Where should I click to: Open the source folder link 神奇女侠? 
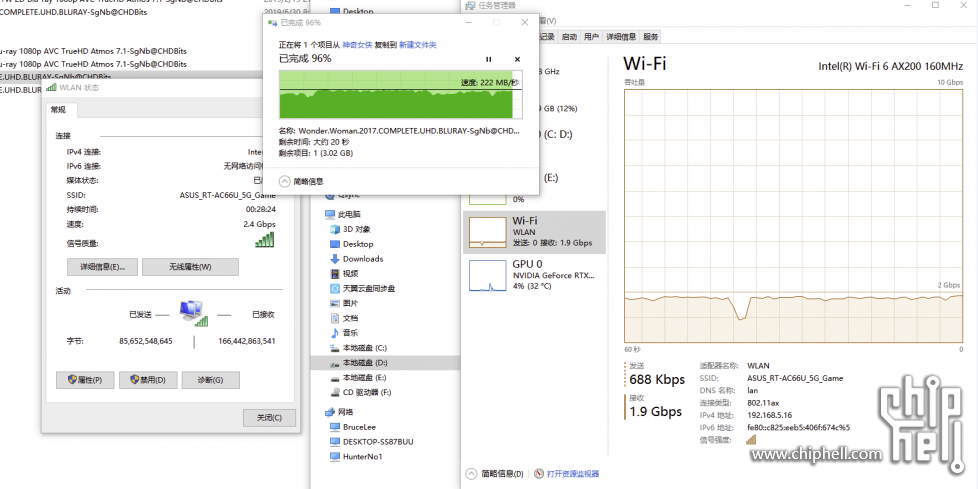[x=357, y=45]
